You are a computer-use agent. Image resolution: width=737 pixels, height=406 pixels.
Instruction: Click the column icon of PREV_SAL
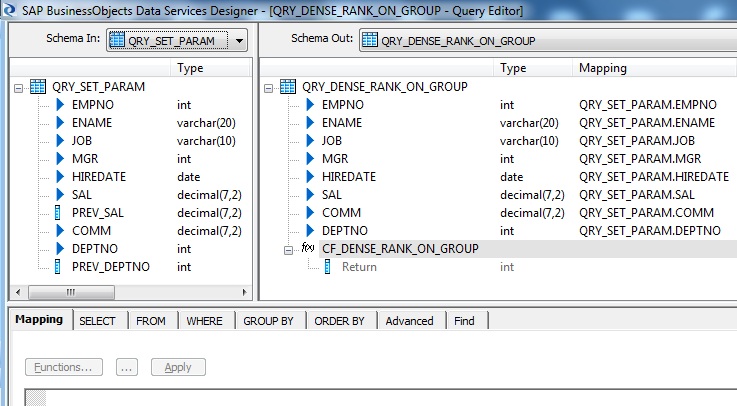coord(58,213)
